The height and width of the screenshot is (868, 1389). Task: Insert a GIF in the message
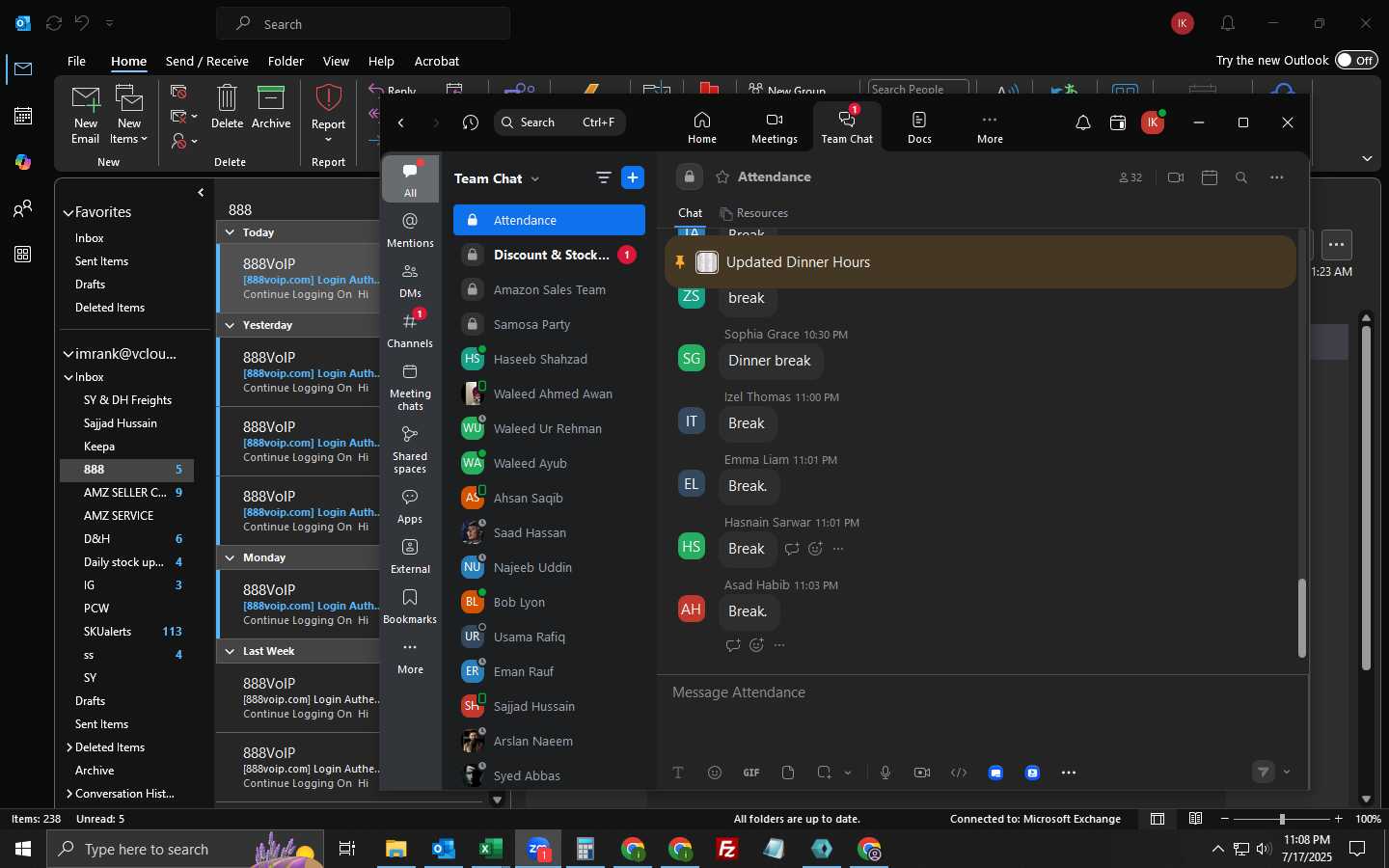(x=751, y=773)
